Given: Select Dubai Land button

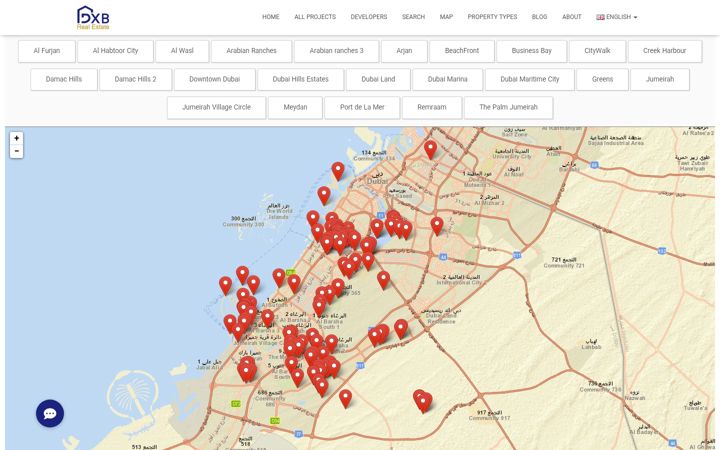Looking at the screenshot, I should click(378, 79).
